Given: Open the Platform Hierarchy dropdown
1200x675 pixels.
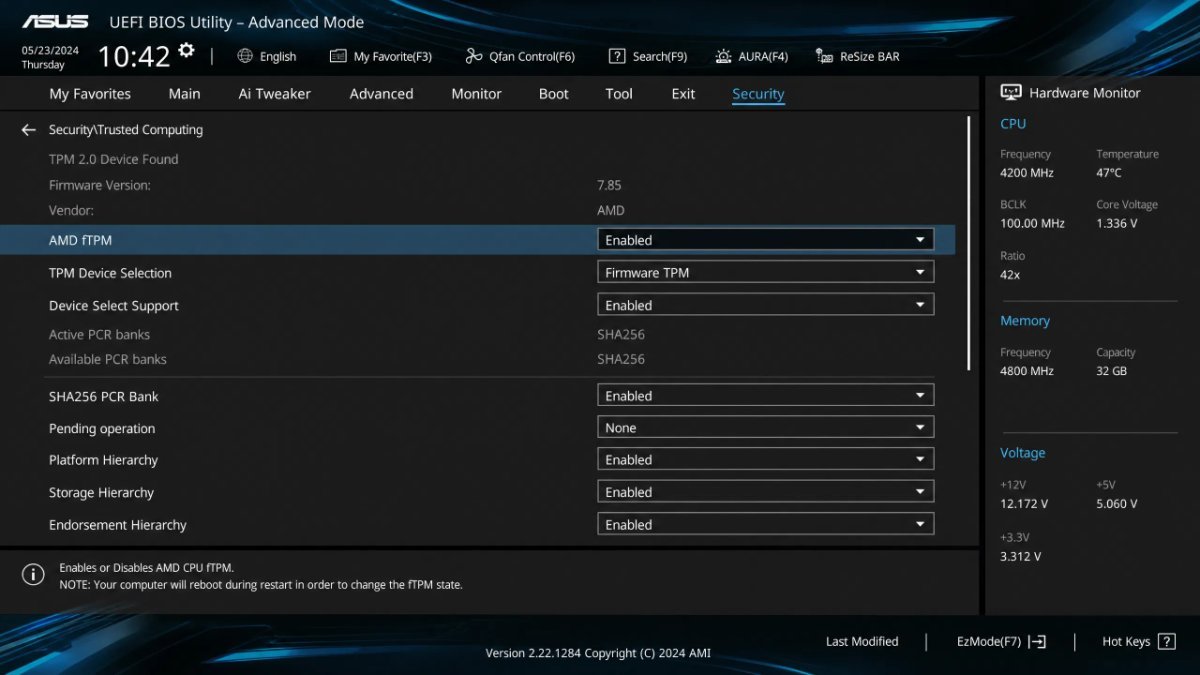Looking at the screenshot, I should pyautogui.click(x=765, y=460).
